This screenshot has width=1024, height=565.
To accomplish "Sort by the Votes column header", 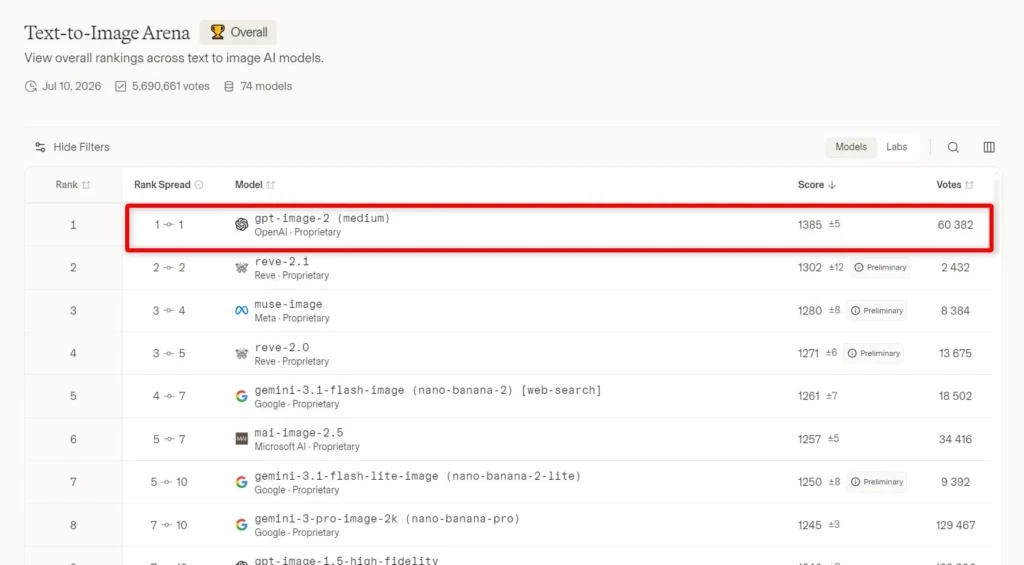I will coord(955,185).
